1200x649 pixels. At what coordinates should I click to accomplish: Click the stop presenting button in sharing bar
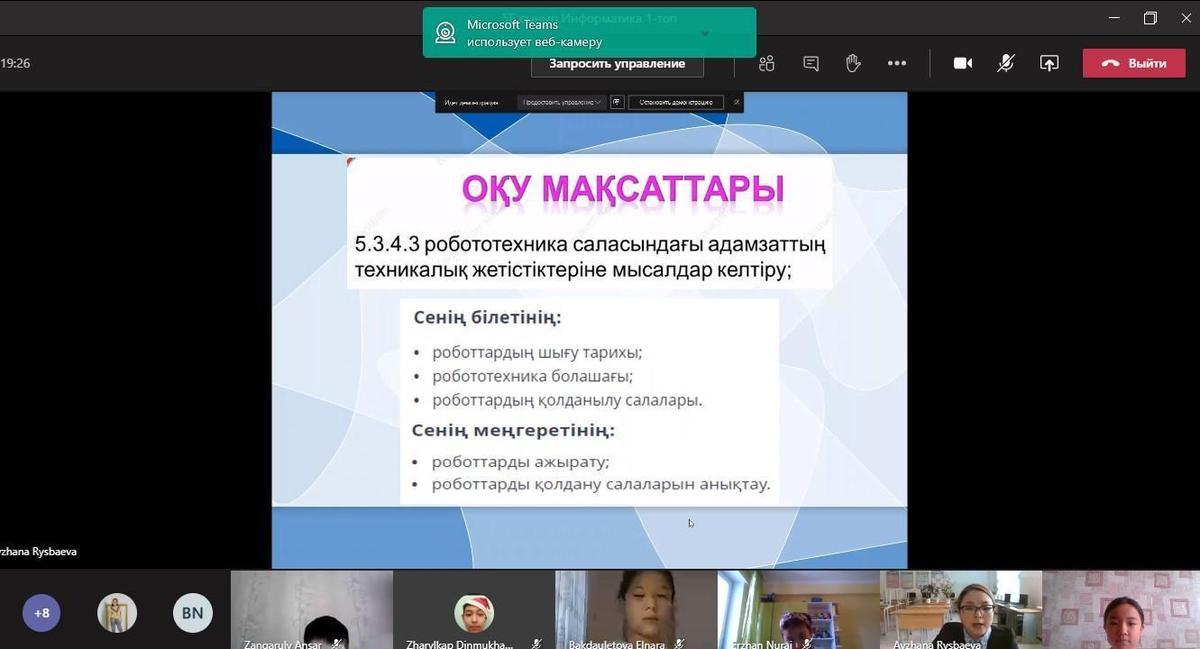pyautogui.click(x=676, y=102)
